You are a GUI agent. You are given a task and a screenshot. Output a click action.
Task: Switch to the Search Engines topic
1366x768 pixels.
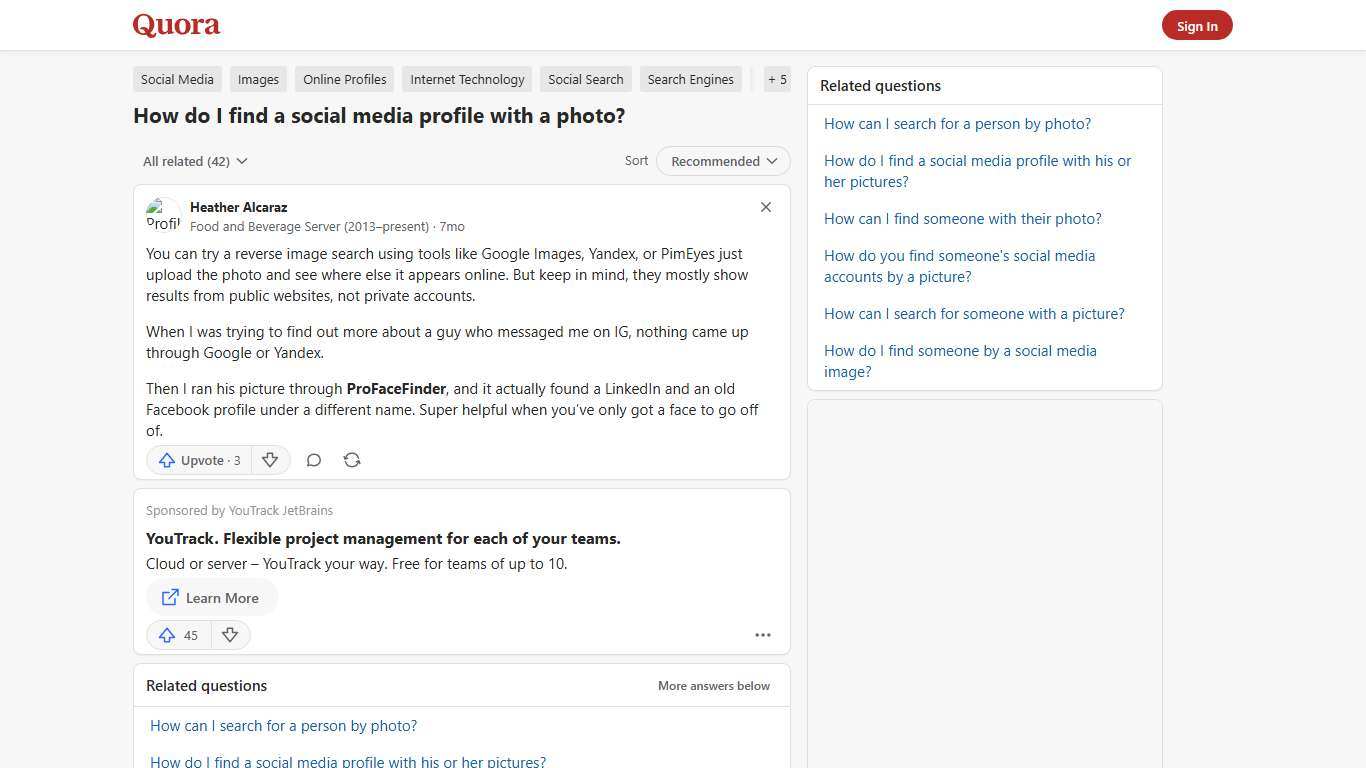(x=690, y=79)
